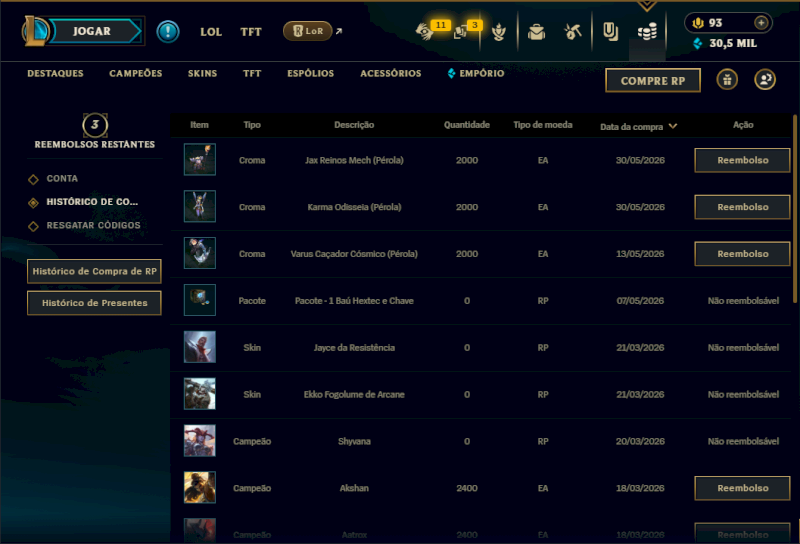The width and height of the screenshot is (800, 544).
Task: Open the collection backpack icon
Action: point(536,32)
